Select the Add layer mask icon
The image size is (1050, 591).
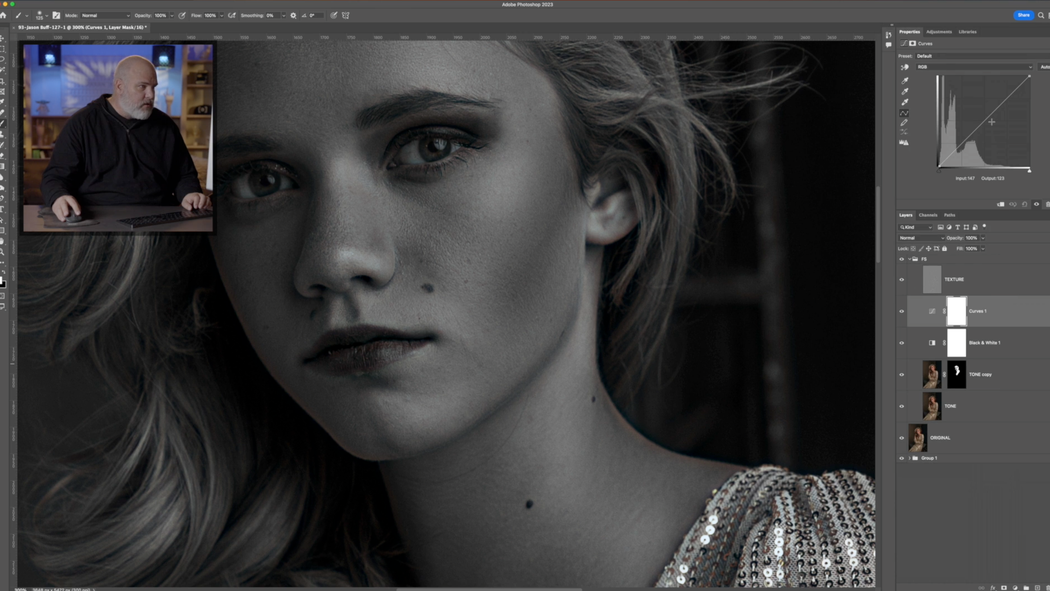click(x=1004, y=587)
